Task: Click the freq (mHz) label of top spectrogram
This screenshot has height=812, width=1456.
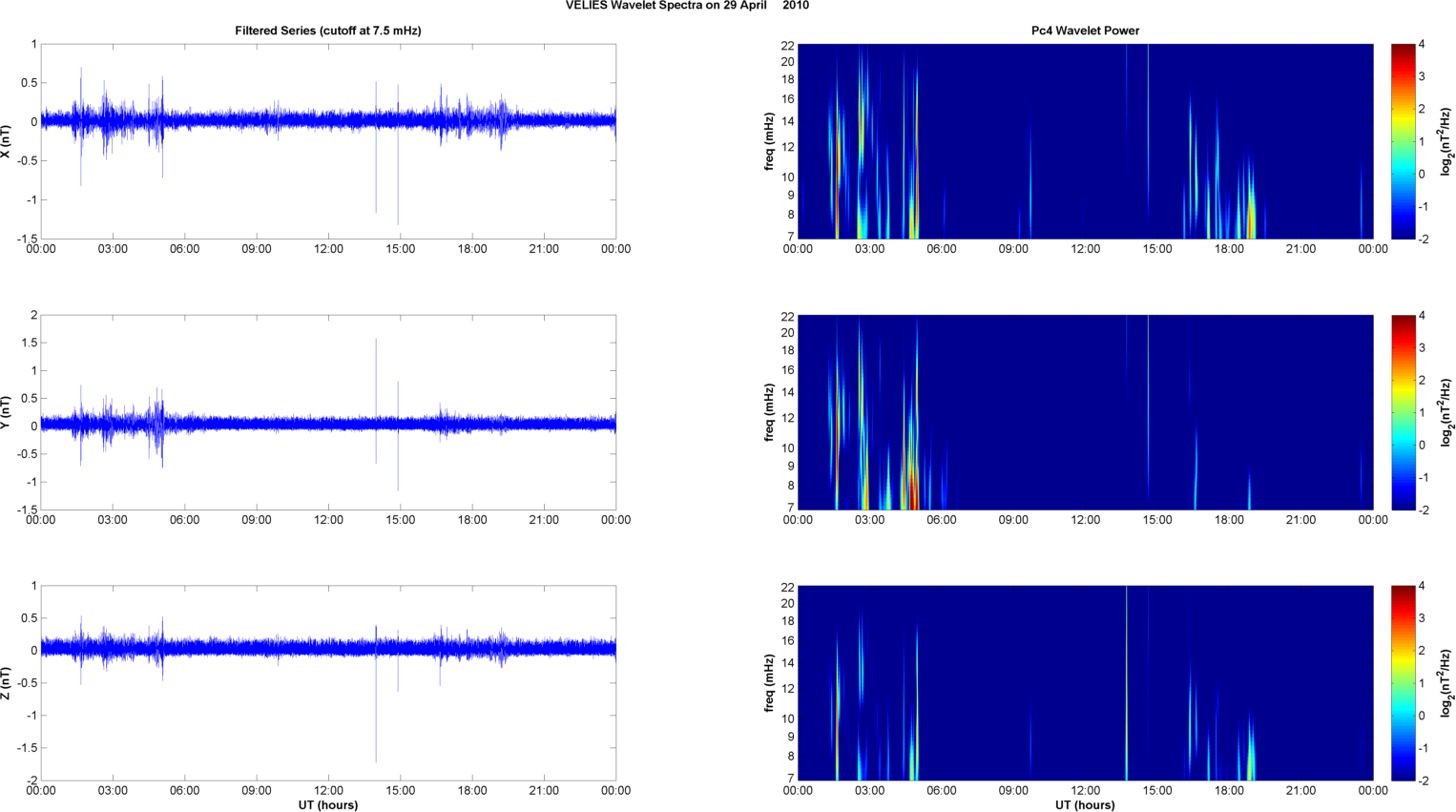Action: tap(768, 141)
